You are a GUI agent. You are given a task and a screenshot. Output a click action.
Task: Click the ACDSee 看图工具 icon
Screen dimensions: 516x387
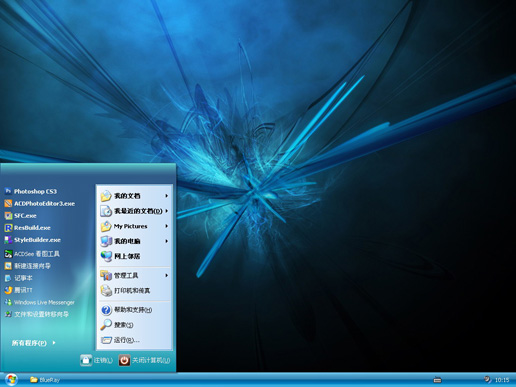8,254
